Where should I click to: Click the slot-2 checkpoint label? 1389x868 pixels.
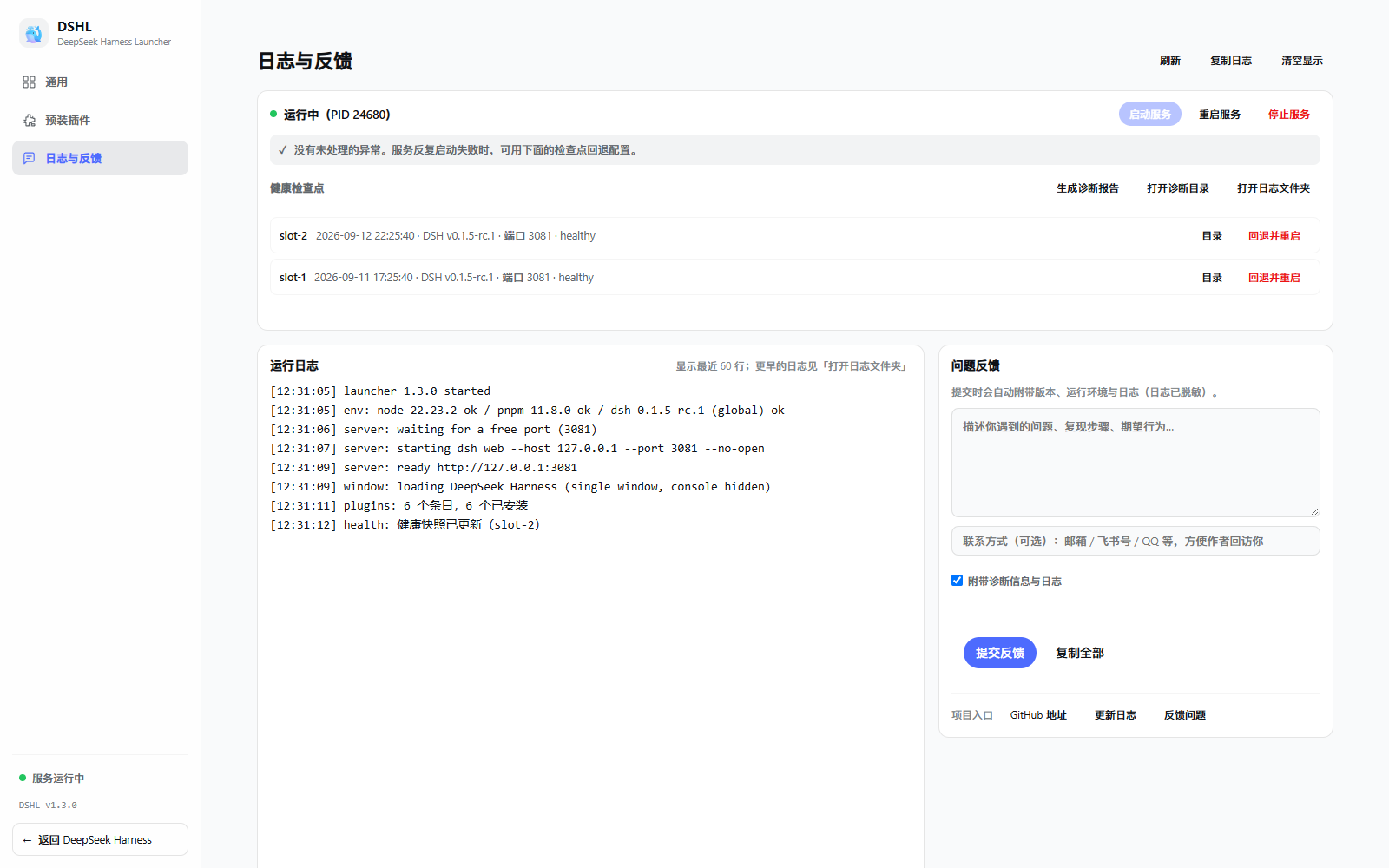pos(293,236)
